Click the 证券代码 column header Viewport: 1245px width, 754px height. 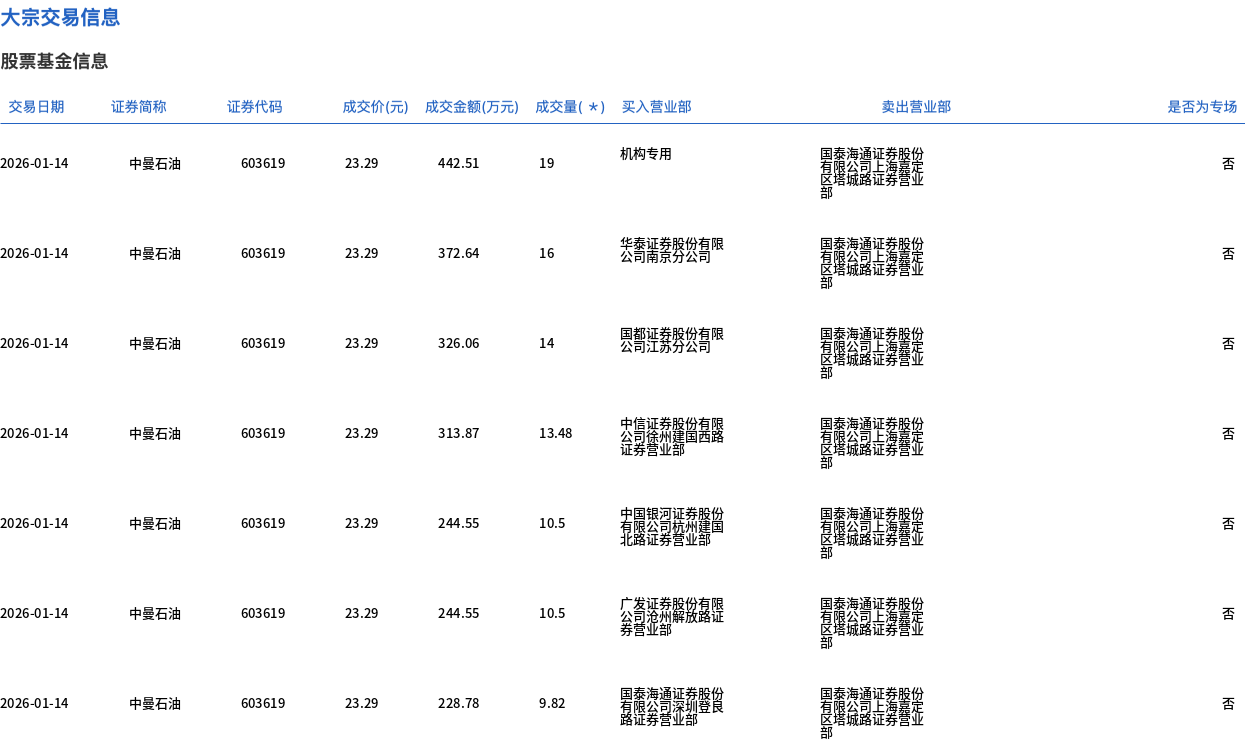255,107
